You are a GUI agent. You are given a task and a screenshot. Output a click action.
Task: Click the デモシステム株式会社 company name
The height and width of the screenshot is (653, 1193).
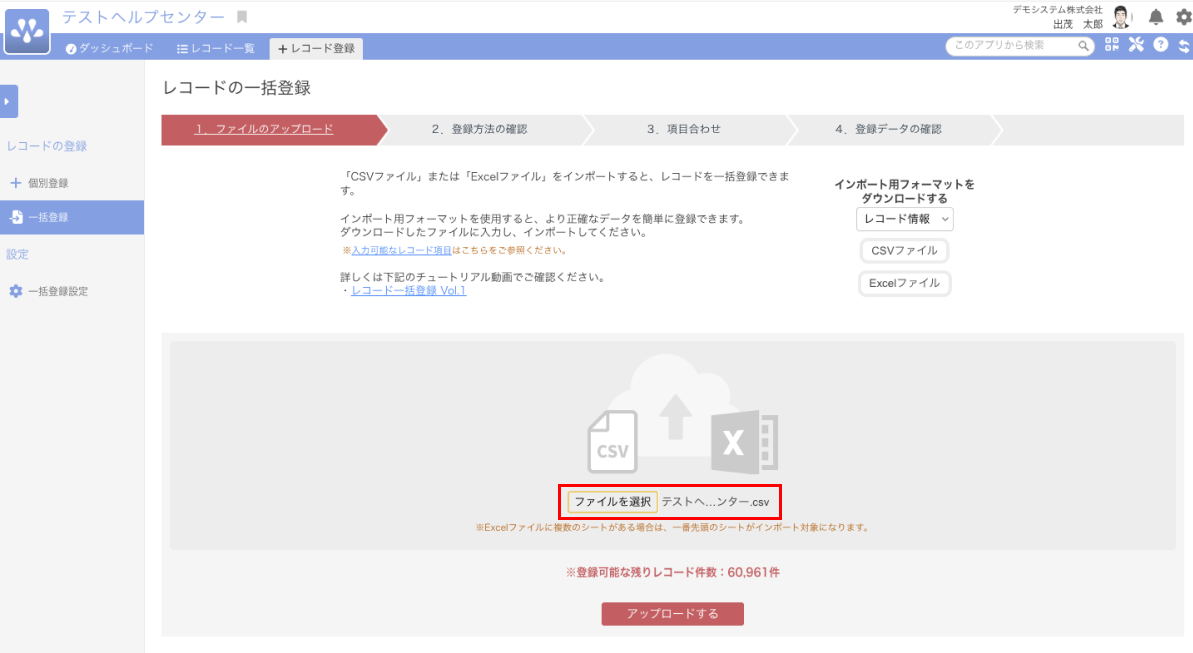coord(1057,10)
